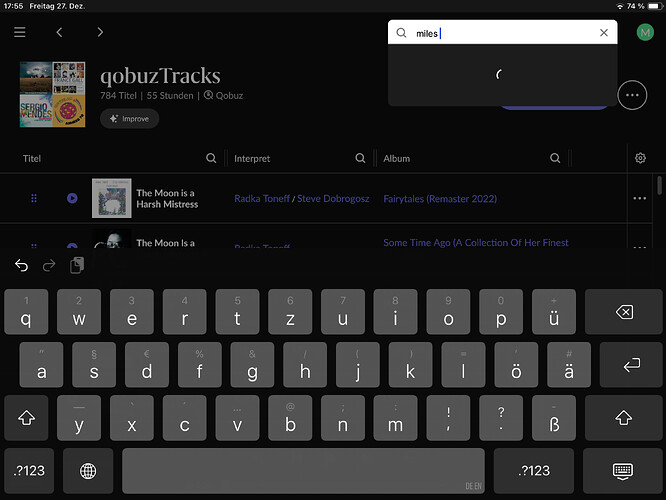Filter by artist using Interpret search icon

click(x=360, y=158)
